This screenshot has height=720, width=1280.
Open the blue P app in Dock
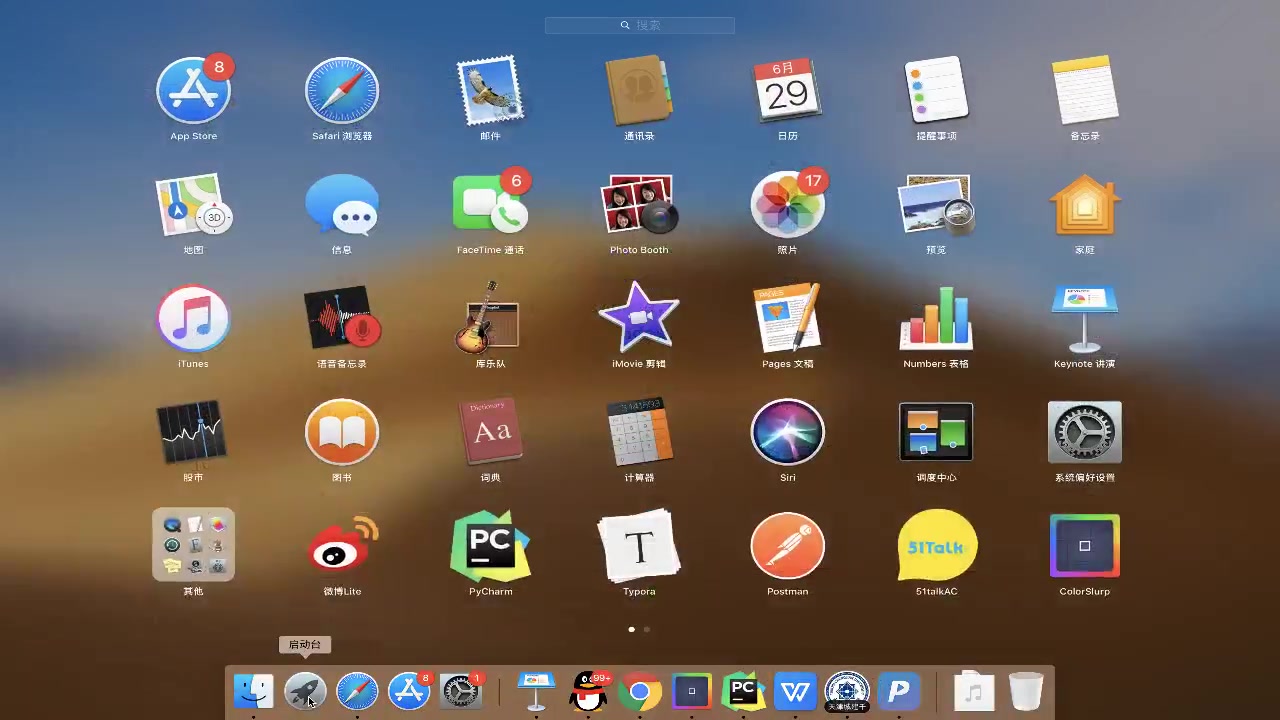coord(899,691)
